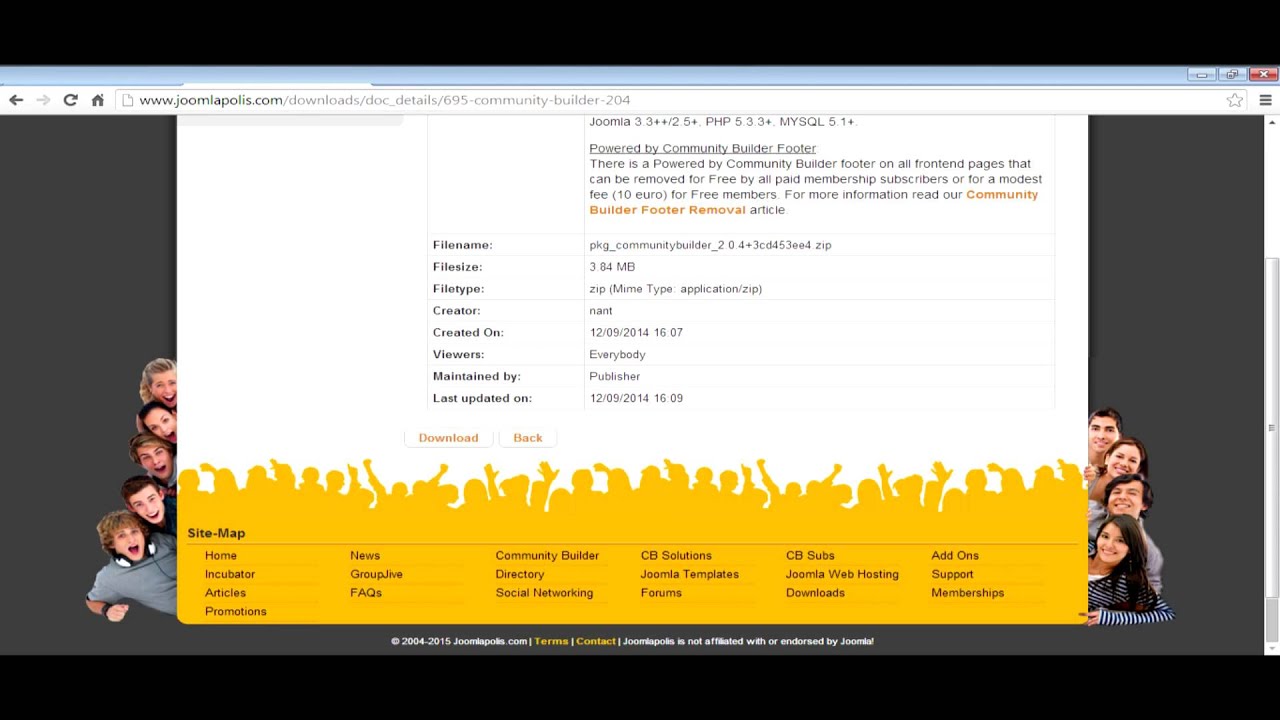Restore down the browser window
Image resolution: width=1280 pixels, height=720 pixels.
[1232, 74]
